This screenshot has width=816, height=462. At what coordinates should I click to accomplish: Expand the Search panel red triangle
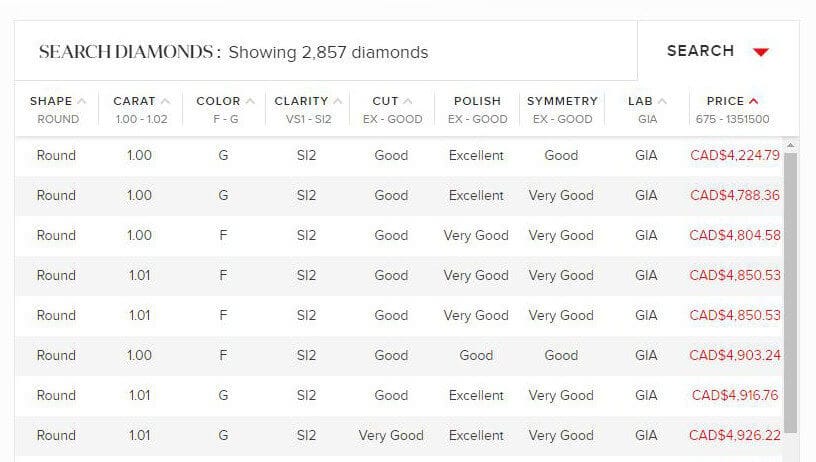point(761,52)
